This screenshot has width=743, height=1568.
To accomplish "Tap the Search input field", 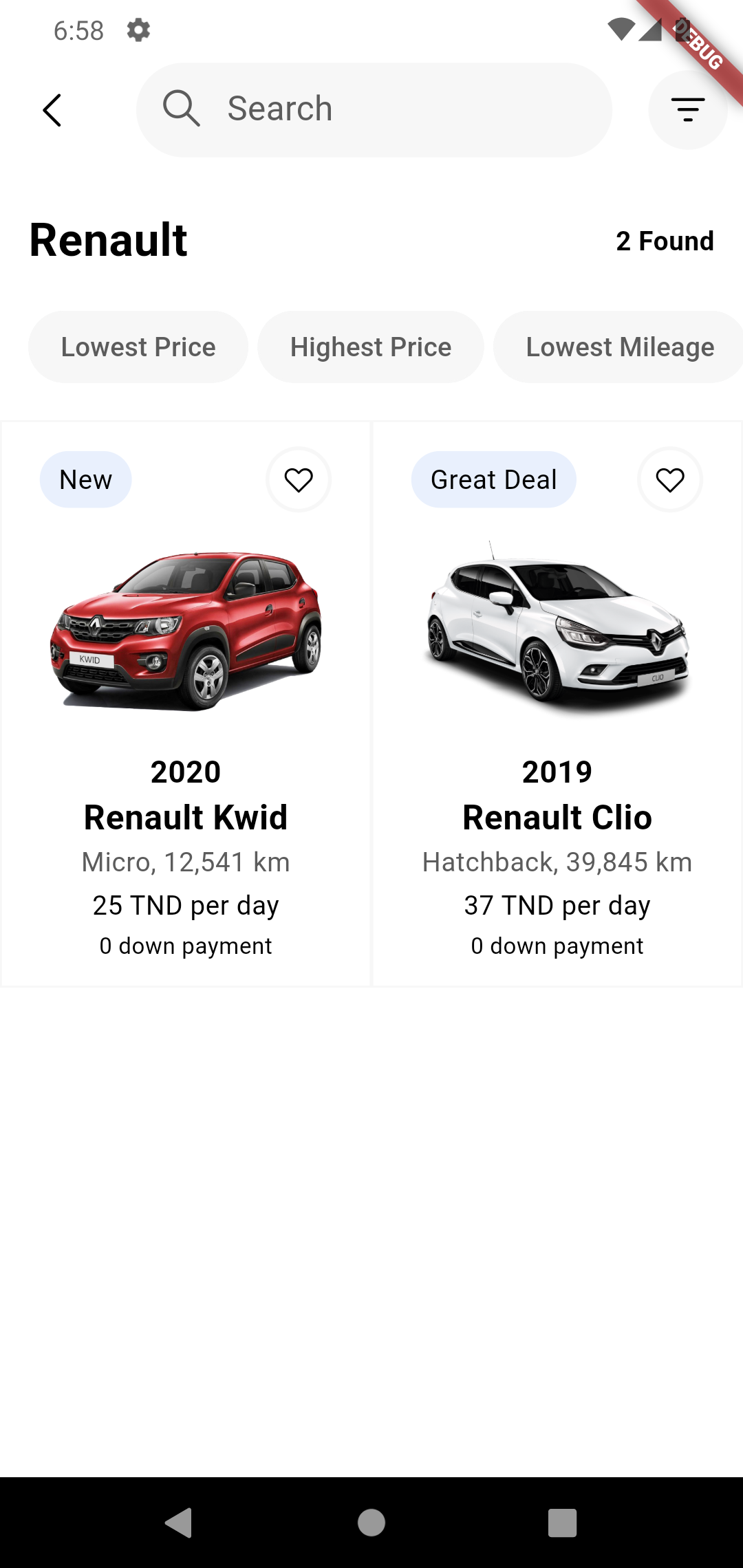I will [399, 109].
